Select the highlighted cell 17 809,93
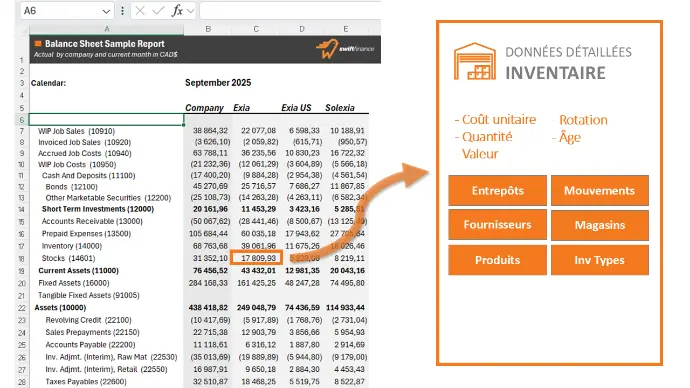690x388 pixels. (256, 258)
